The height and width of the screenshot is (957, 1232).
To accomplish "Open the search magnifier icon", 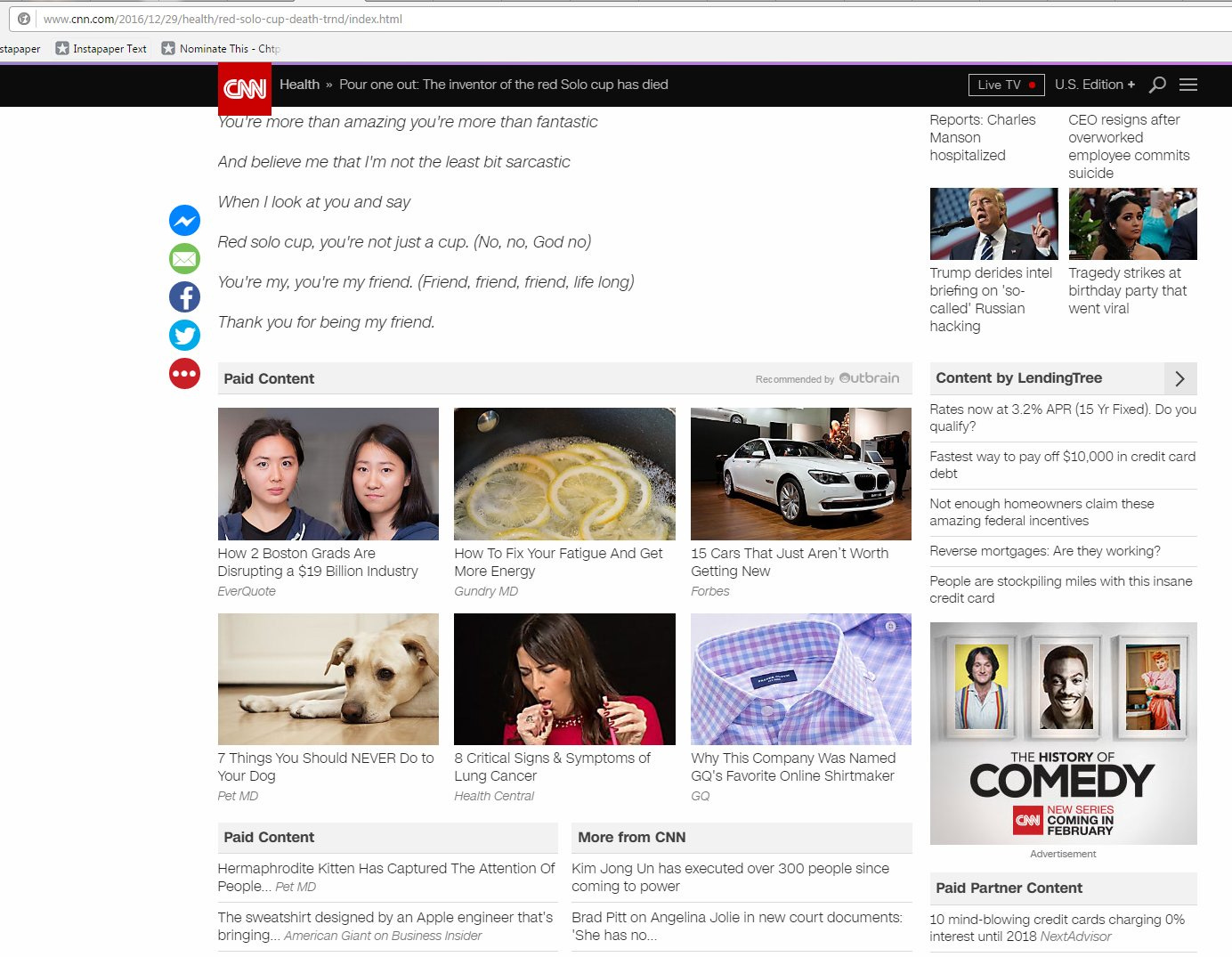I will coord(1157,85).
